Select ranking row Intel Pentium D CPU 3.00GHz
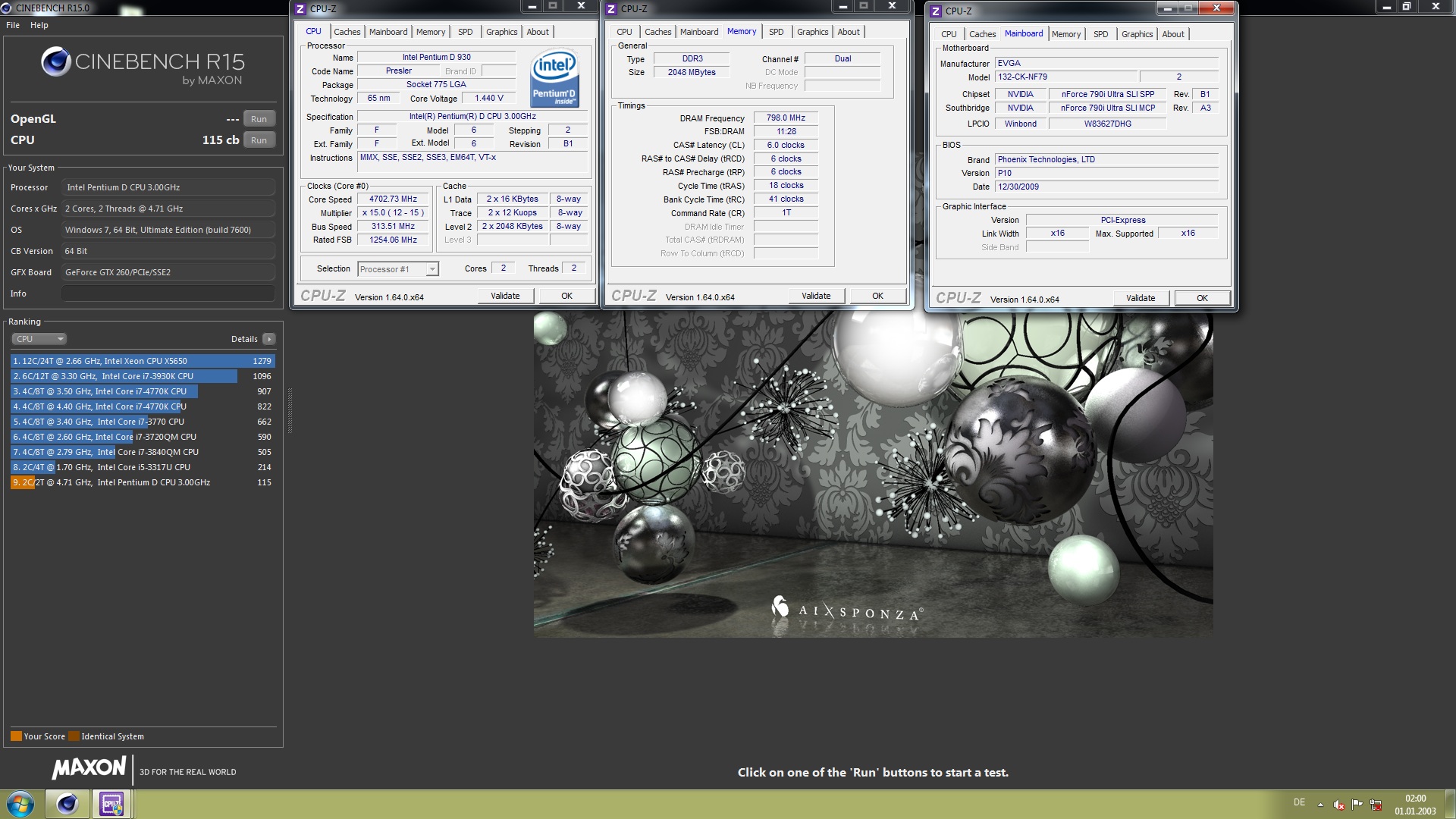Viewport: 1456px width, 819px height. pos(143,482)
